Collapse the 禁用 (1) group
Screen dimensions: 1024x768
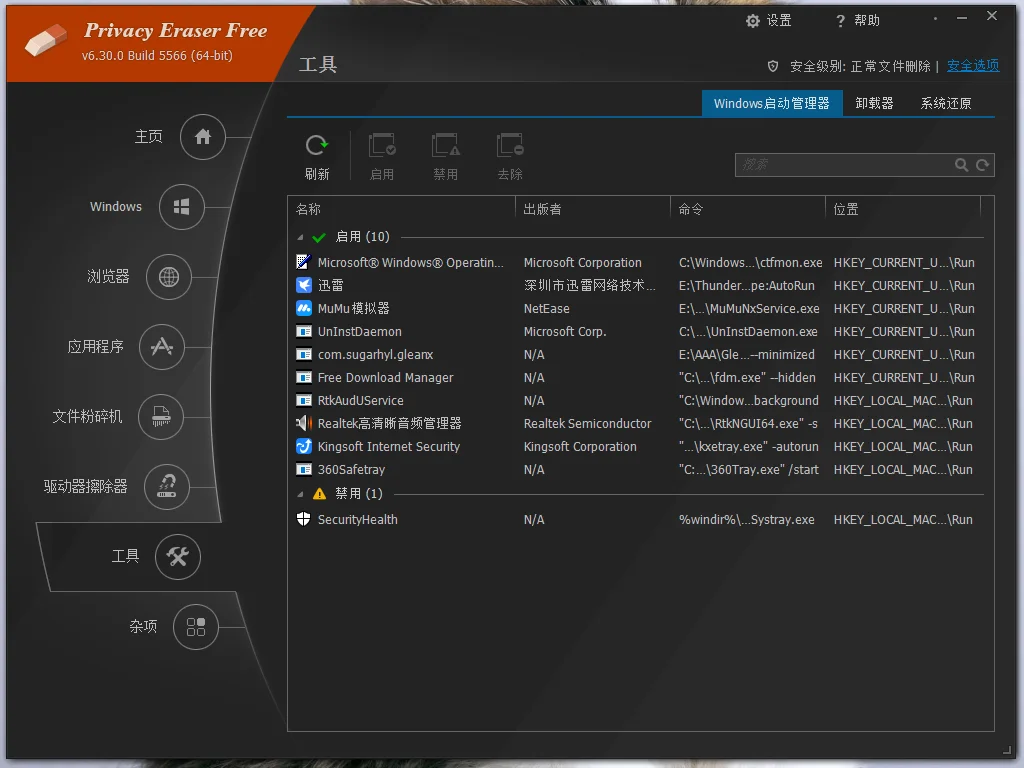[x=300, y=494]
